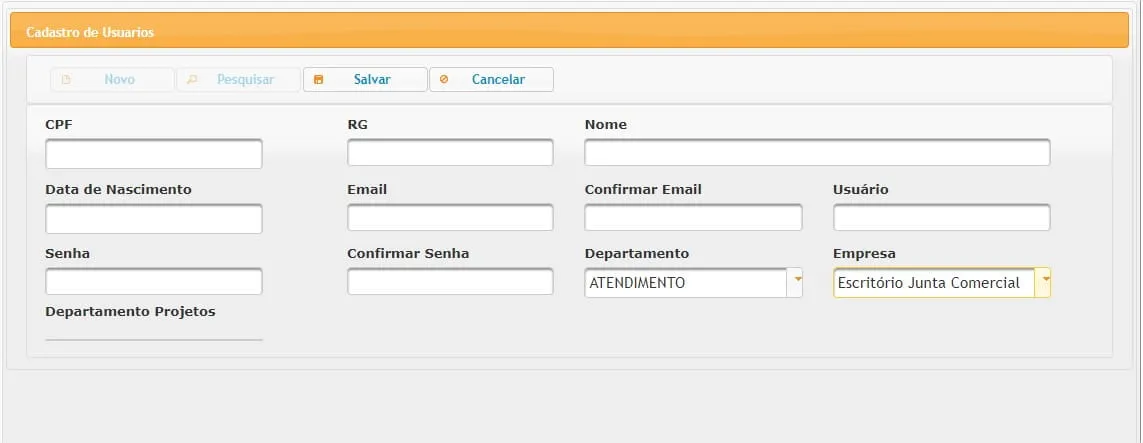
Task: Click the Cadastro de Usuarios panel header
Action: tap(569, 32)
